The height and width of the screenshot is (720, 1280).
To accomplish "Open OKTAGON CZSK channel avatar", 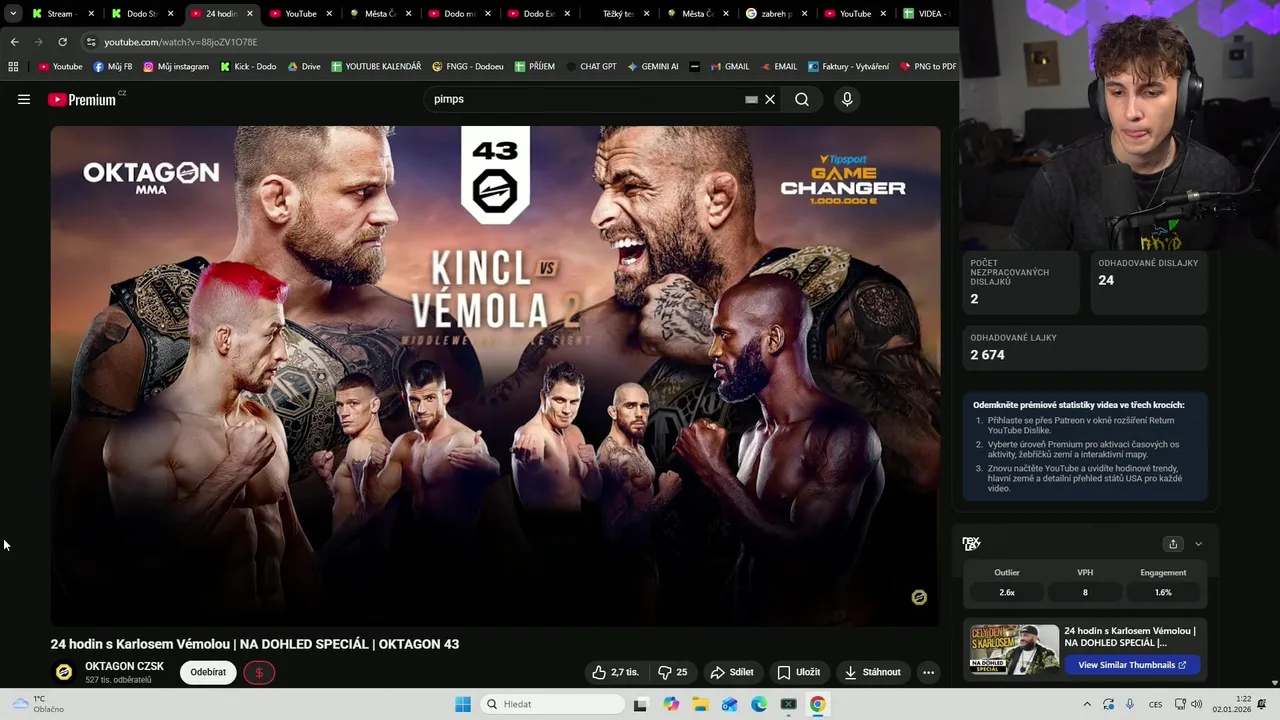I will (x=64, y=672).
